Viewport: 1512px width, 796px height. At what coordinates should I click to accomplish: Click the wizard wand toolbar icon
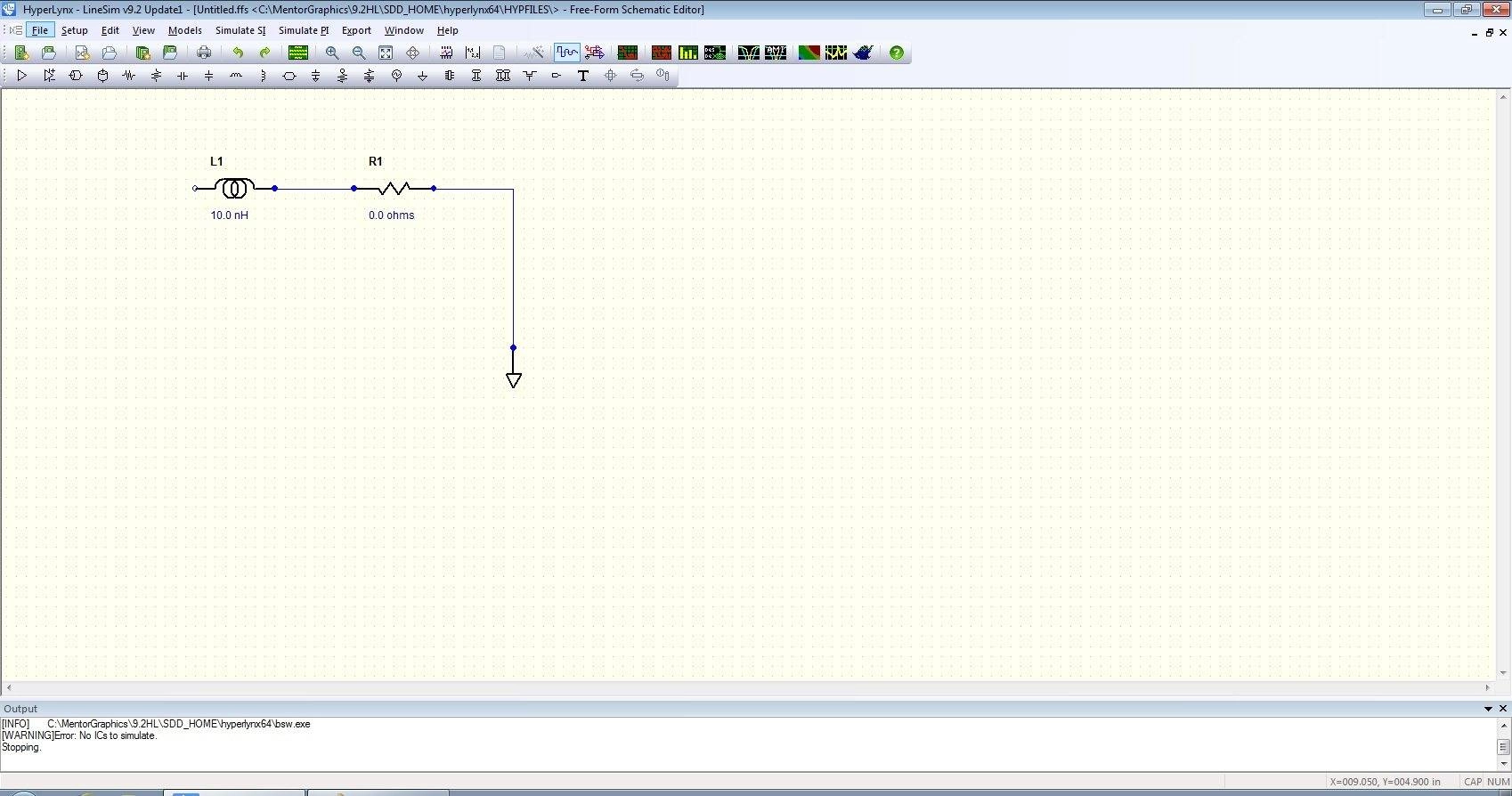tap(533, 53)
